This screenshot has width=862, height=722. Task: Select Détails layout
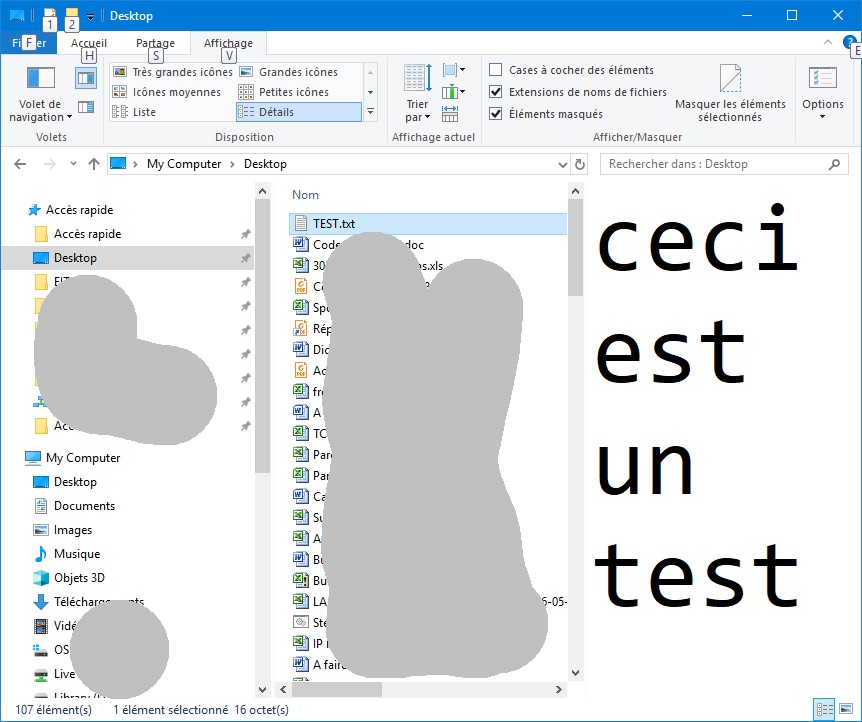[299, 112]
